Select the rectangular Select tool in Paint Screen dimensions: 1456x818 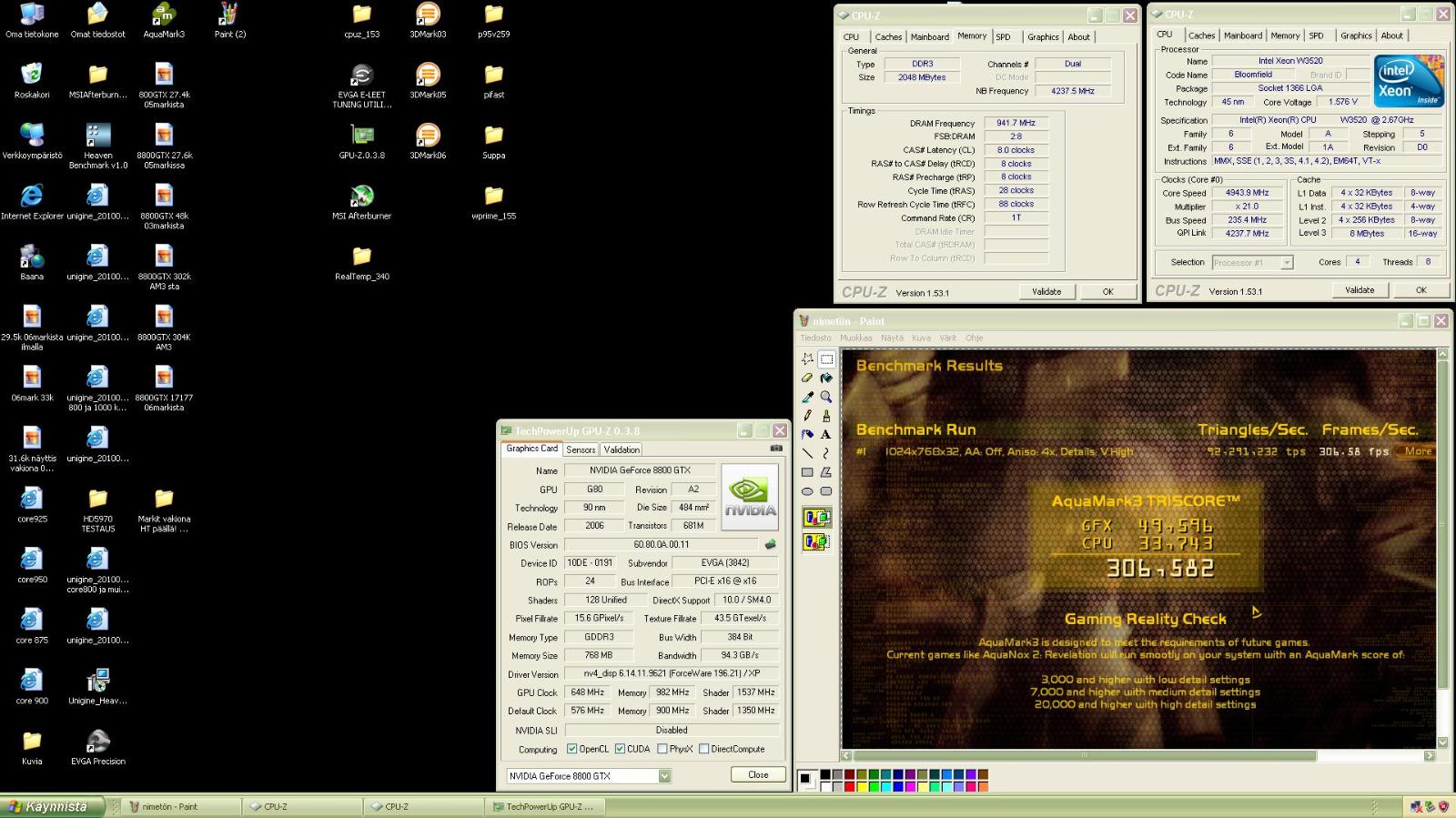[x=826, y=359]
